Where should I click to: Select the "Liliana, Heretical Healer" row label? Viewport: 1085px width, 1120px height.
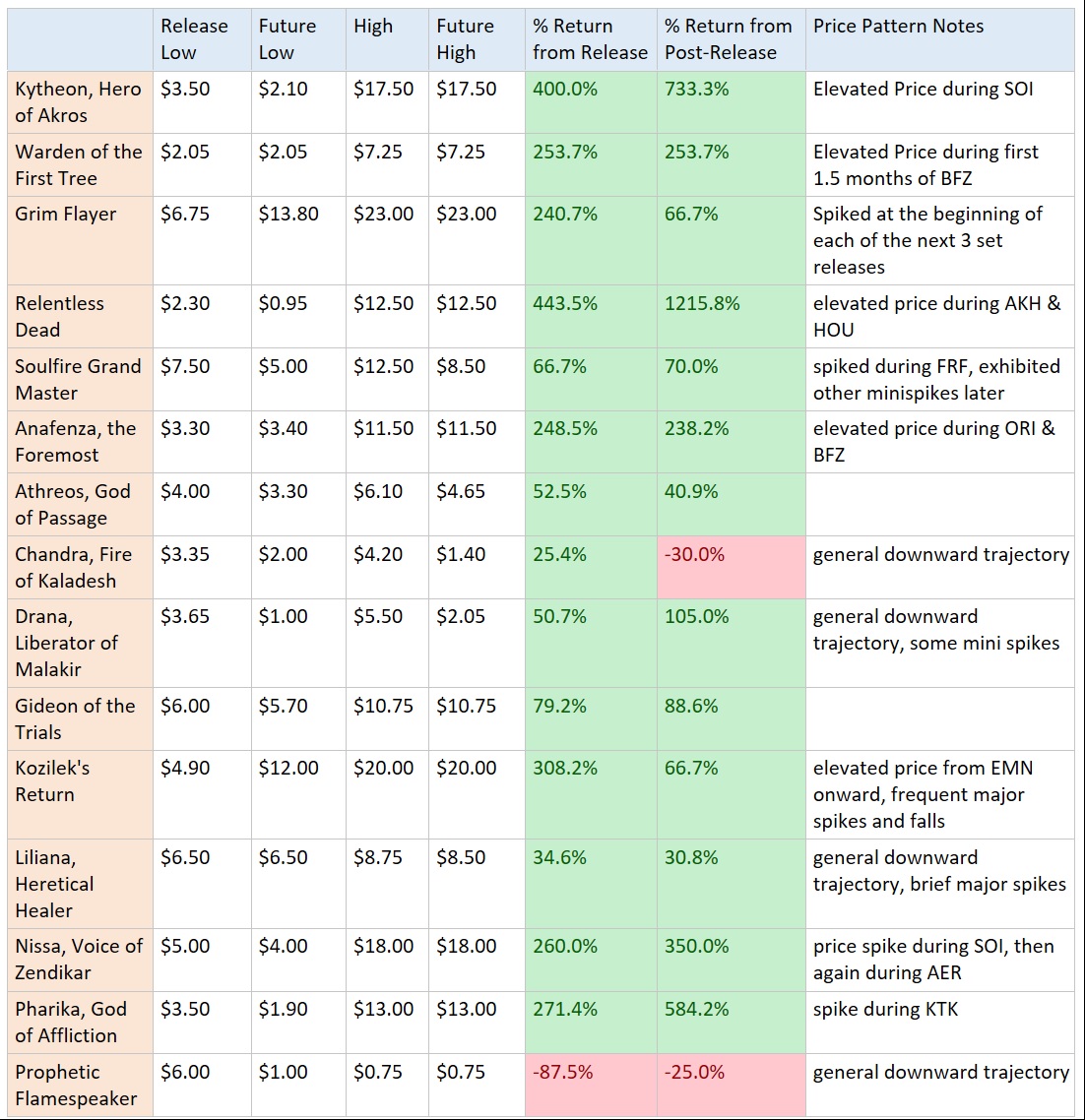pos(55,884)
